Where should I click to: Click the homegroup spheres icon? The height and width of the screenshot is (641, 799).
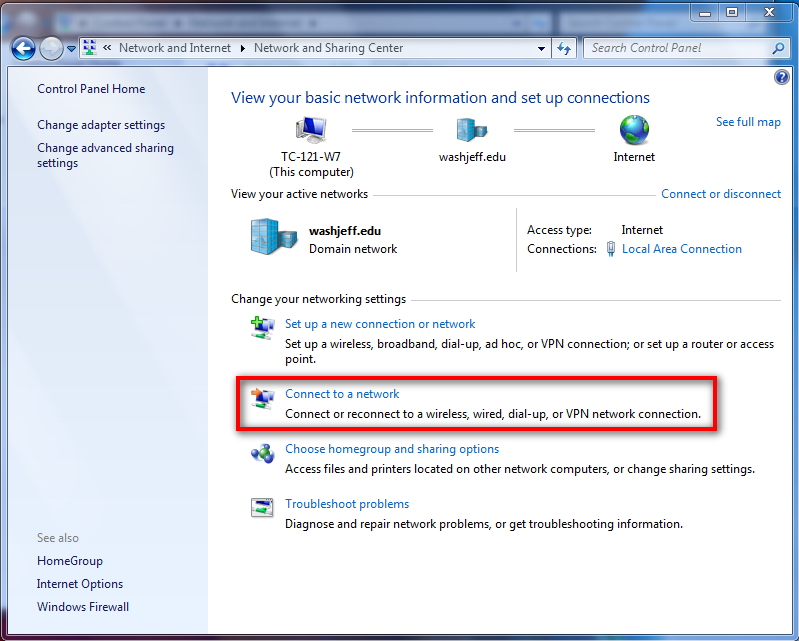(262, 453)
